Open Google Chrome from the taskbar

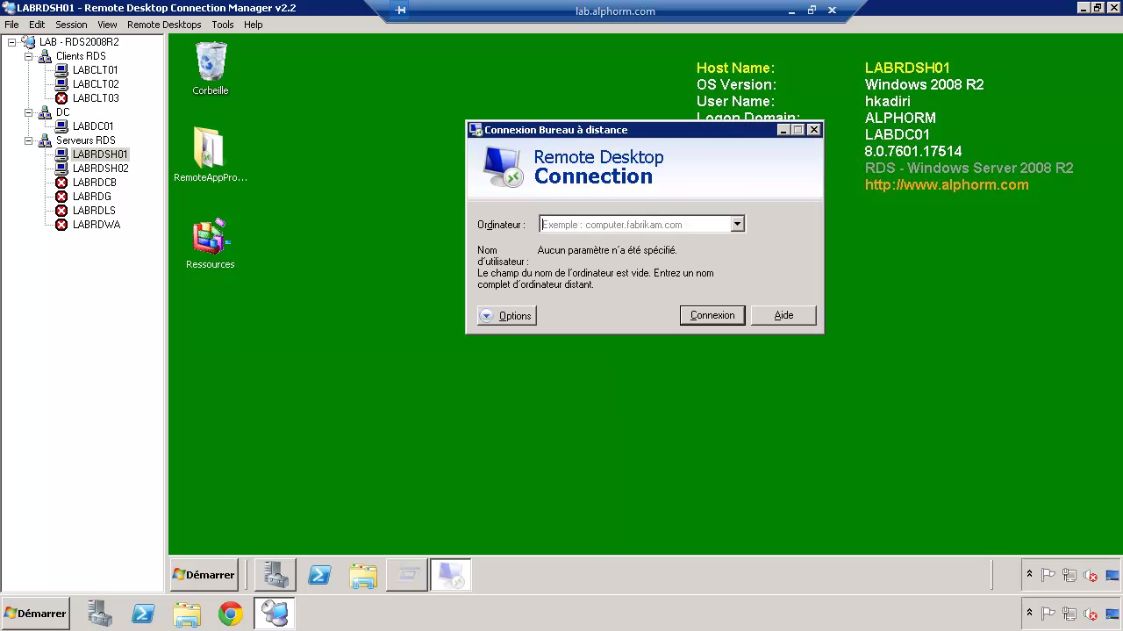click(230, 614)
